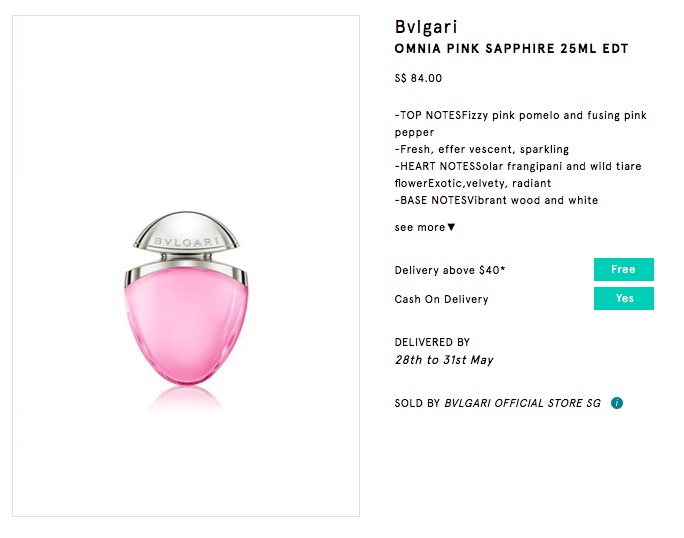Image resolution: width=684 pixels, height=538 pixels.
Task: Click the 'Cash On Delivery' label
Action: (x=441, y=299)
